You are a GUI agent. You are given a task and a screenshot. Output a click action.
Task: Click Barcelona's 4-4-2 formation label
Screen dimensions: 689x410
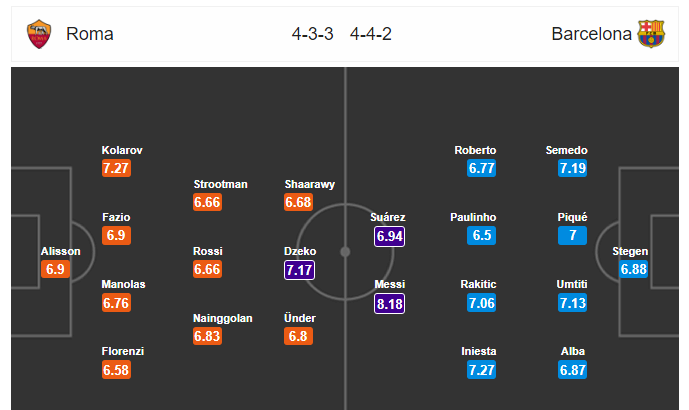coord(371,34)
